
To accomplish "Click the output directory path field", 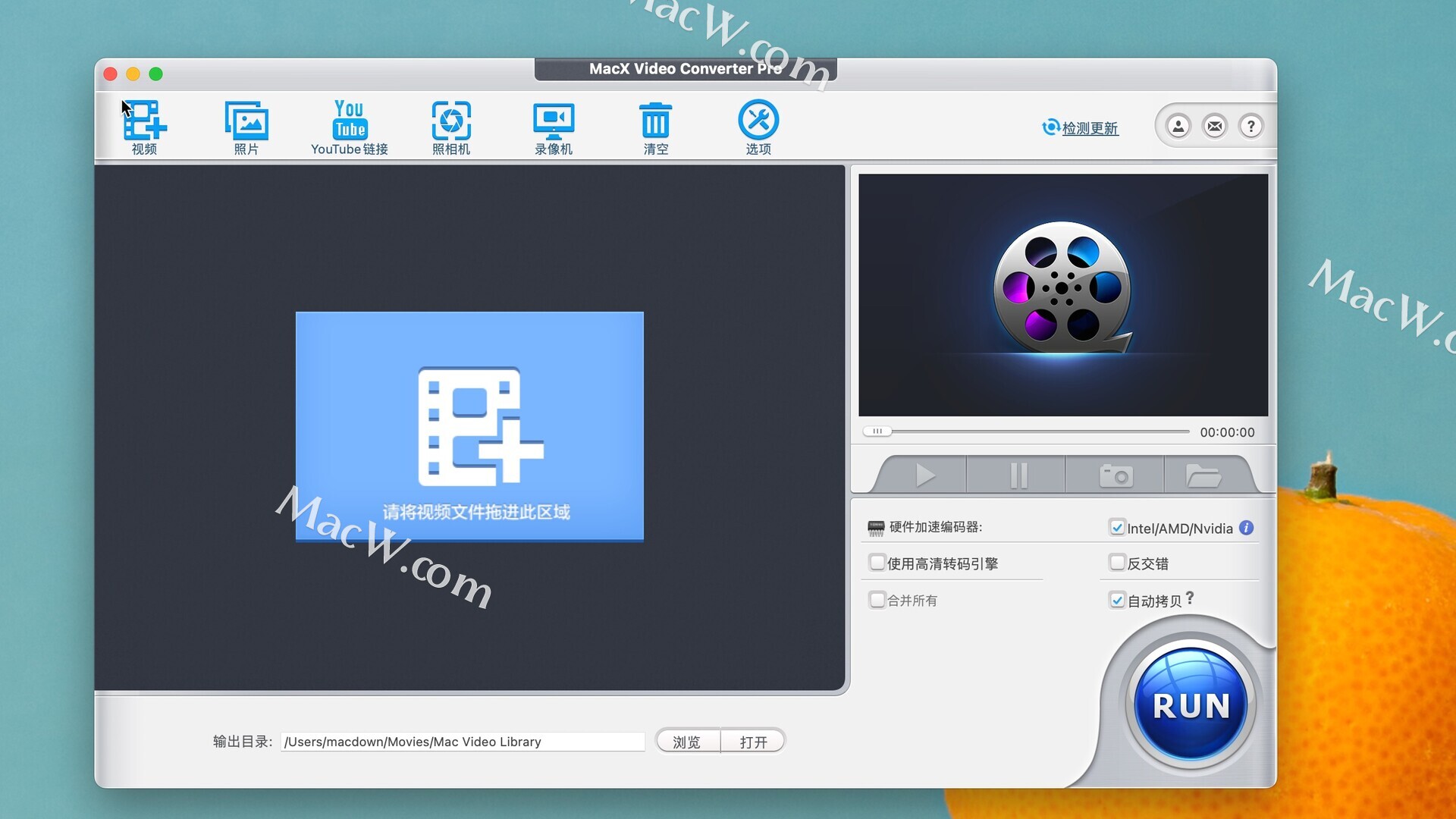I will (463, 742).
